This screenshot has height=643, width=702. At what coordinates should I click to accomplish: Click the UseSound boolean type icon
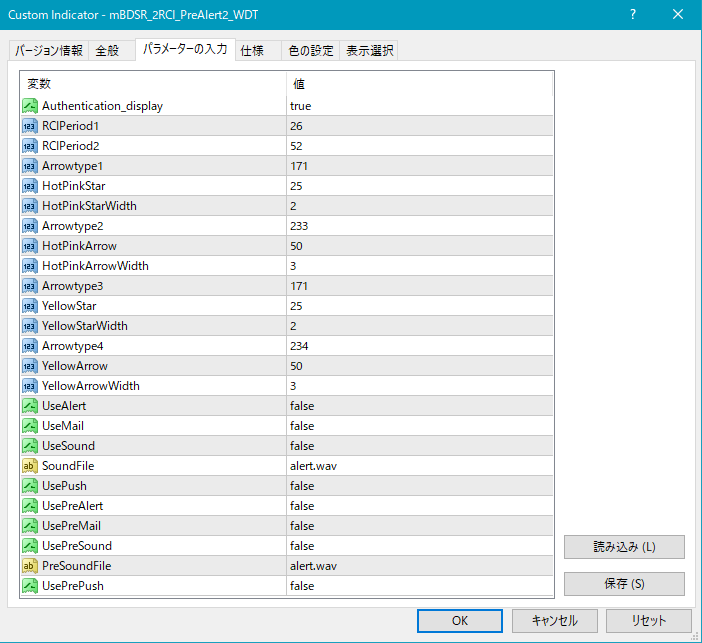[x=30, y=446]
